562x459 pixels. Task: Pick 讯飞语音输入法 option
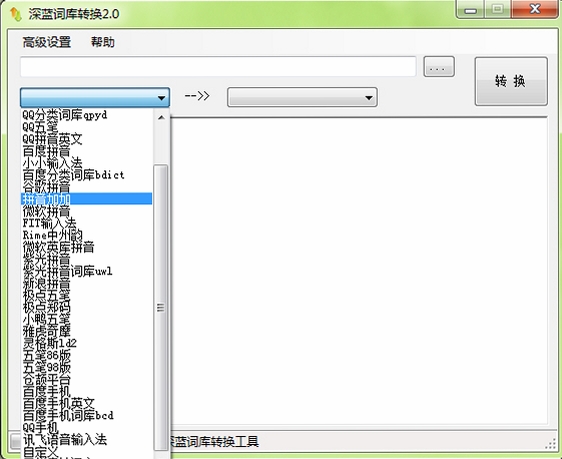(86, 439)
